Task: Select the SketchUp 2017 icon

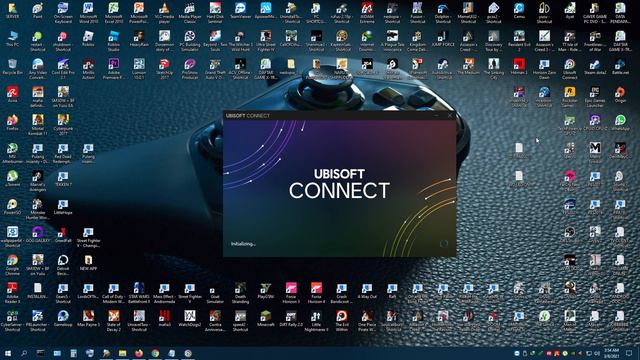Action: pyautogui.click(x=164, y=69)
